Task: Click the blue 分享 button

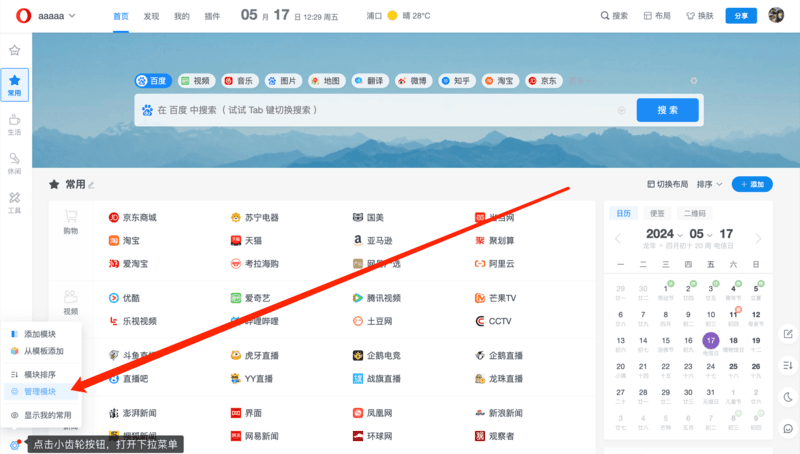Action: (x=741, y=16)
